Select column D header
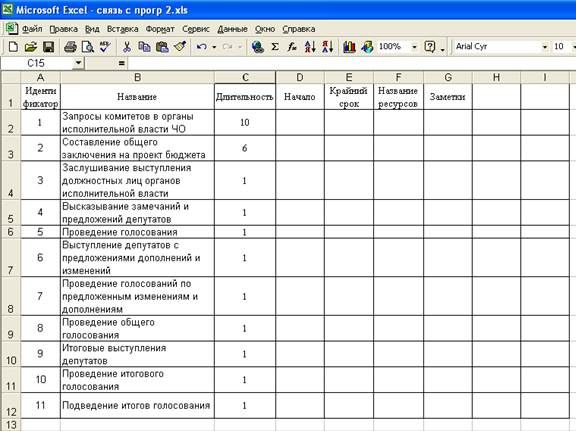576x431 pixels. pos(300,78)
